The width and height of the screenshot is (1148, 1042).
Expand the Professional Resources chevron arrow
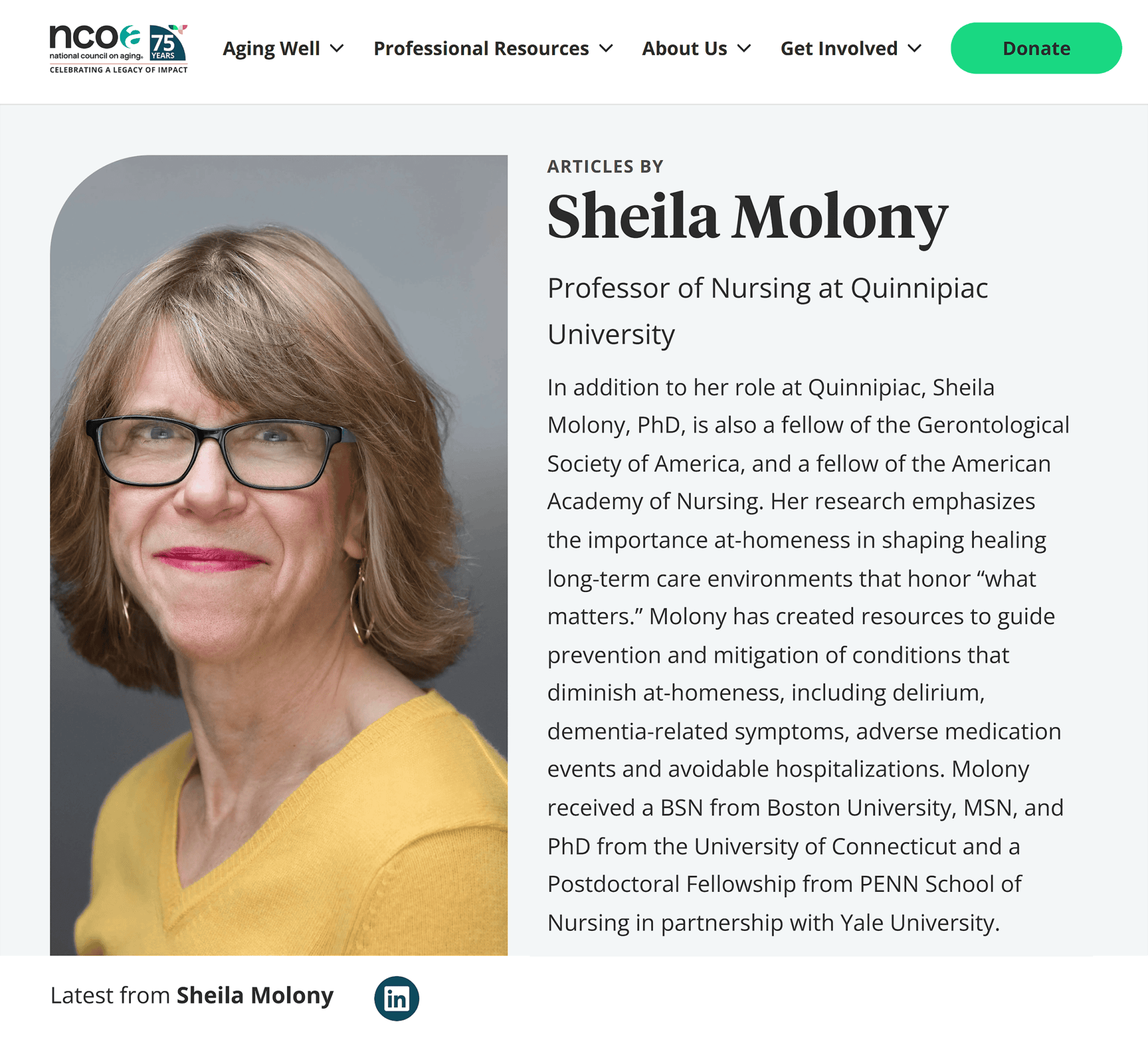(606, 48)
